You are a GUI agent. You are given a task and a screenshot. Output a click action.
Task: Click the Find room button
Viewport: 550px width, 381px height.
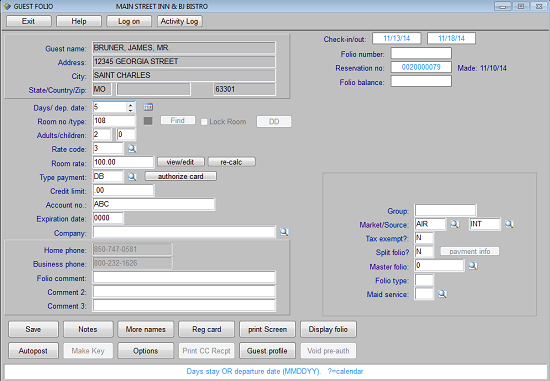(178, 120)
